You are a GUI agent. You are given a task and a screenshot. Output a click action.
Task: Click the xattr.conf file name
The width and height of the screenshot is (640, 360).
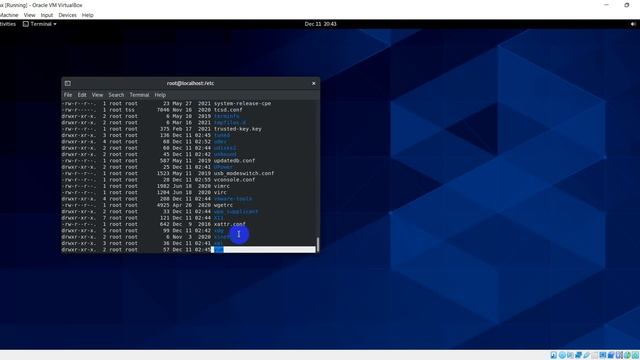230,224
